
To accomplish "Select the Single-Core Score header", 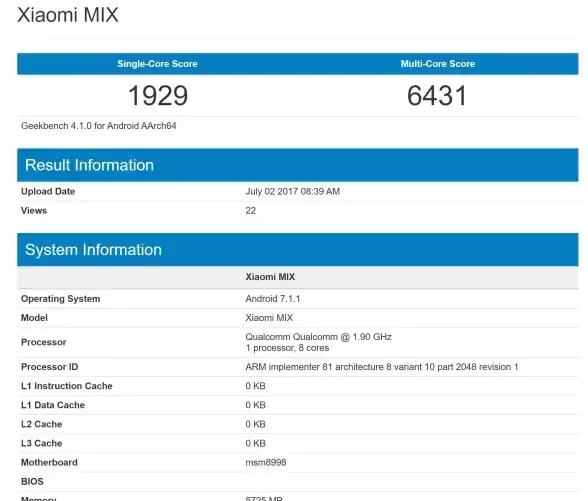I will (158, 64).
